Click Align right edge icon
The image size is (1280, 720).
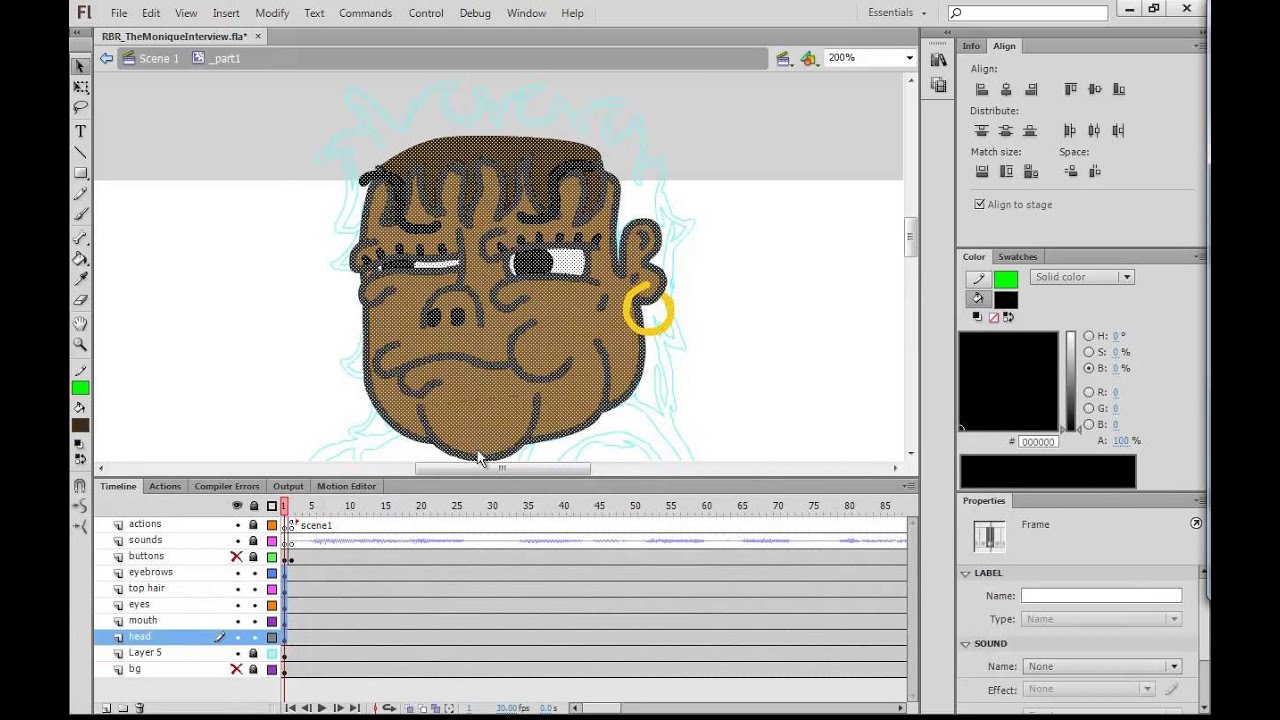pos(1031,89)
